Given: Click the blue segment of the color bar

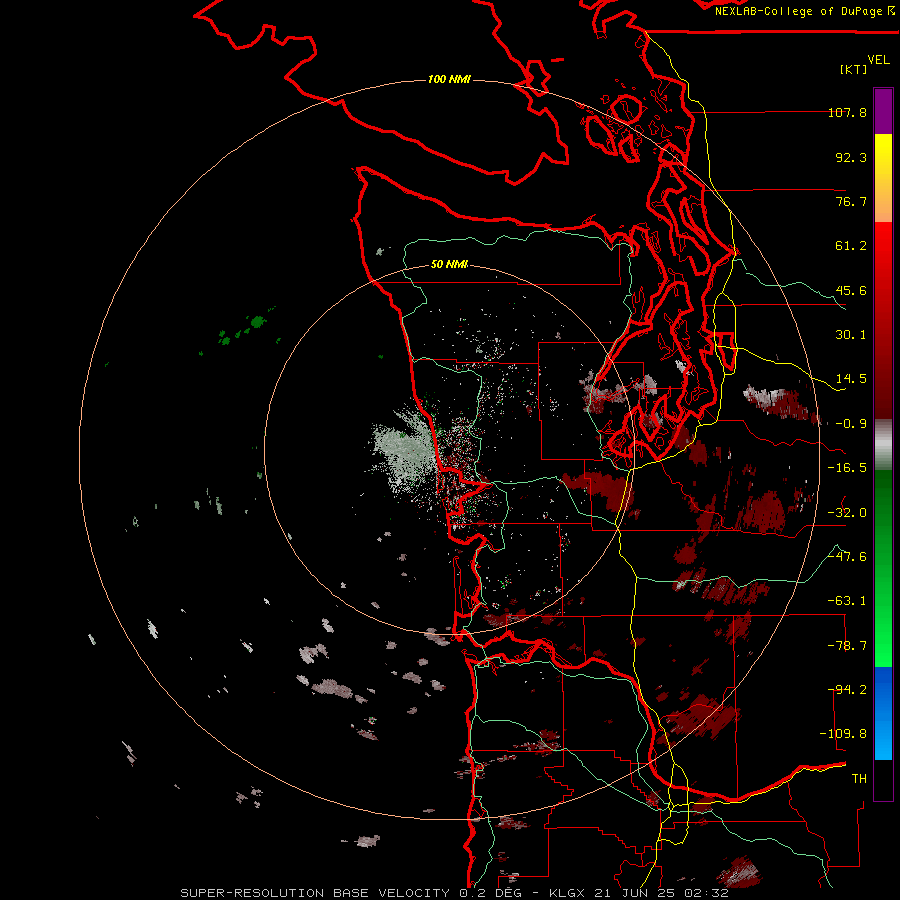Looking at the screenshot, I should pos(883,713).
